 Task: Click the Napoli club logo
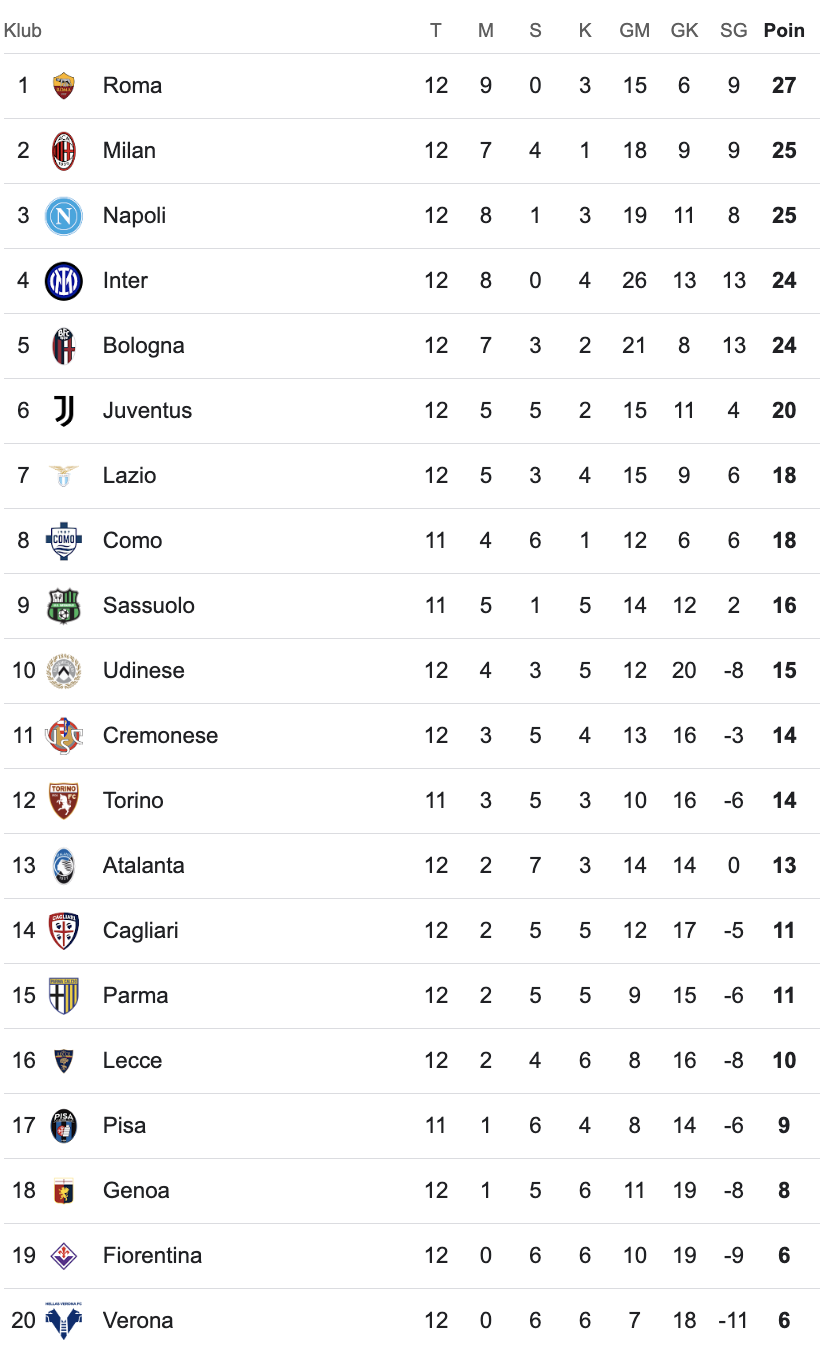click(64, 216)
